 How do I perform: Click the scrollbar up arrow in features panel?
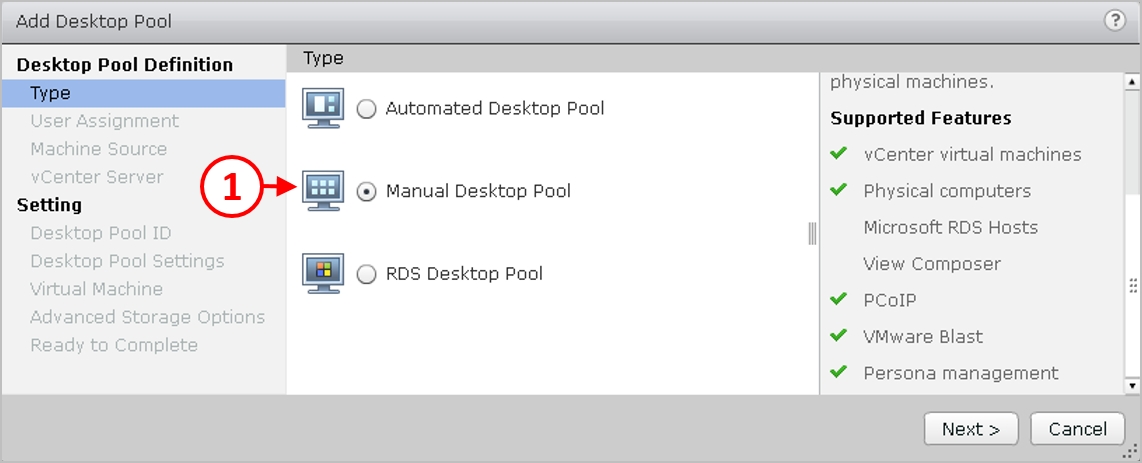pyautogui.click(x=1132, y=81)
